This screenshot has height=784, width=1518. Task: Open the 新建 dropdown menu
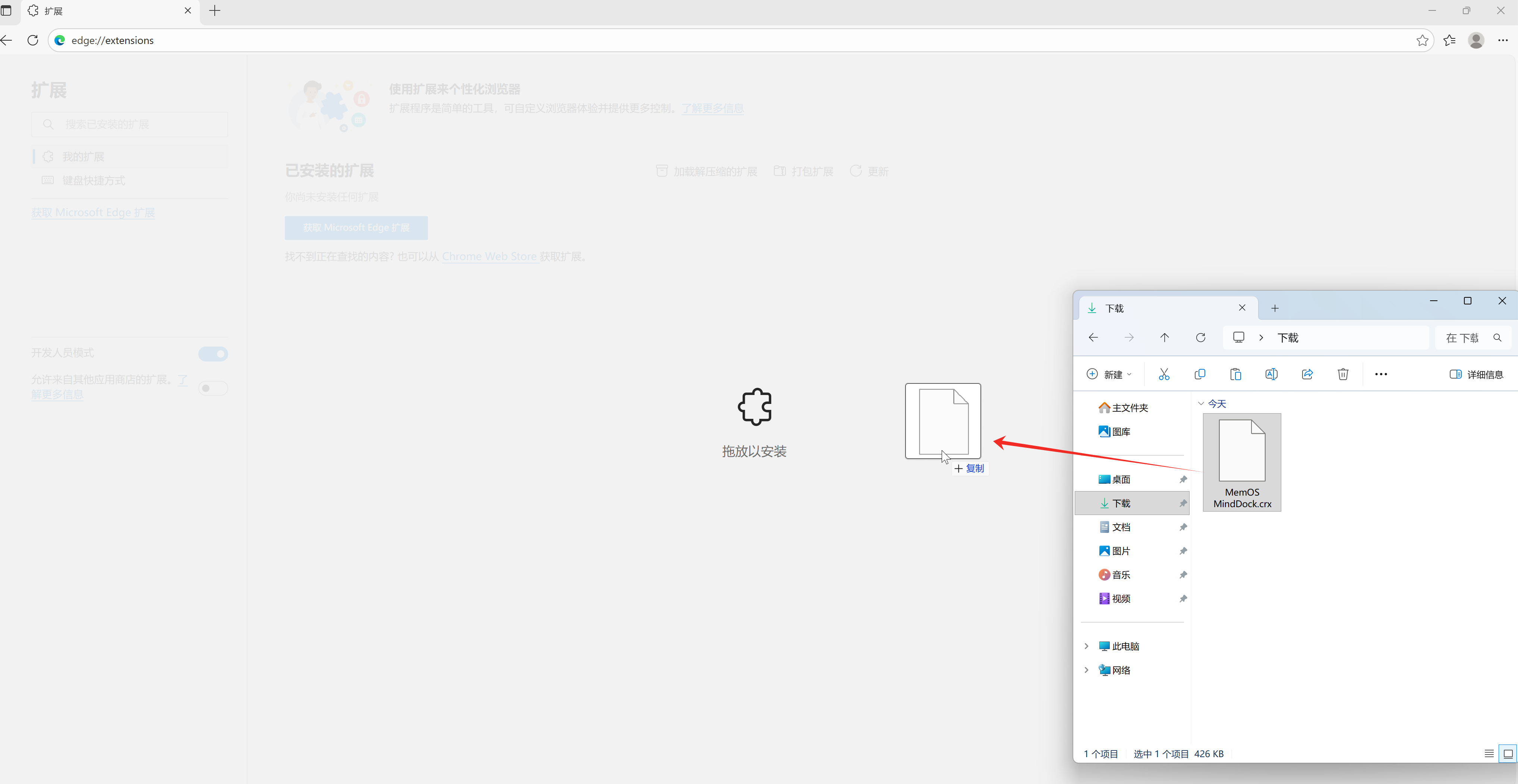(x=1109, y=374)
